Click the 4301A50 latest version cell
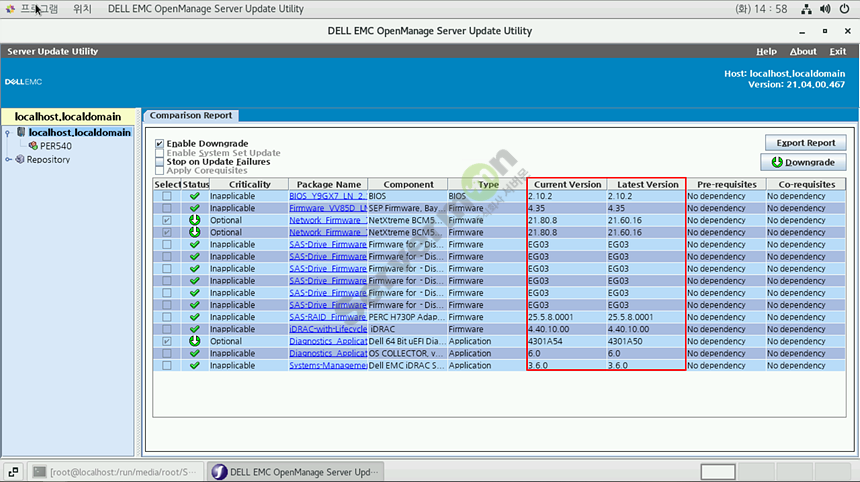 click(646, 341)
